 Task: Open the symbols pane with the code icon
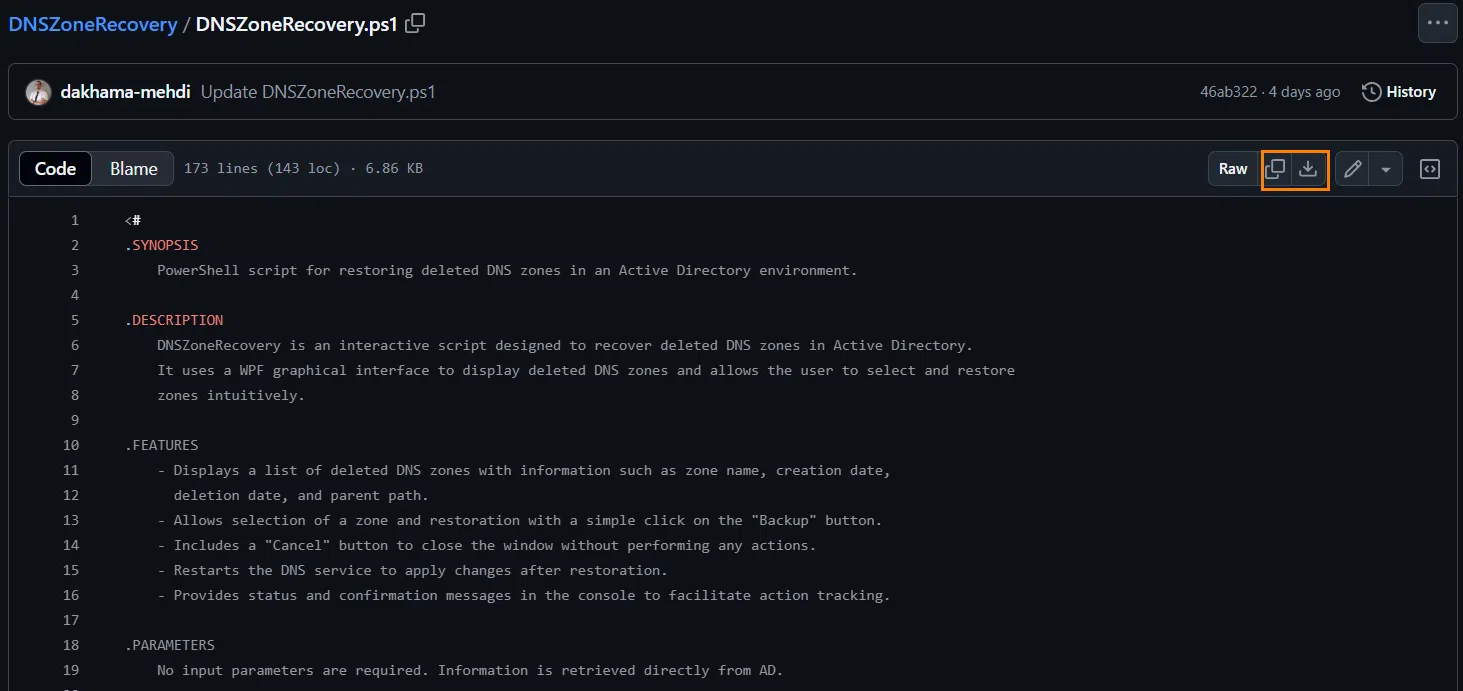click(1429, 169)
